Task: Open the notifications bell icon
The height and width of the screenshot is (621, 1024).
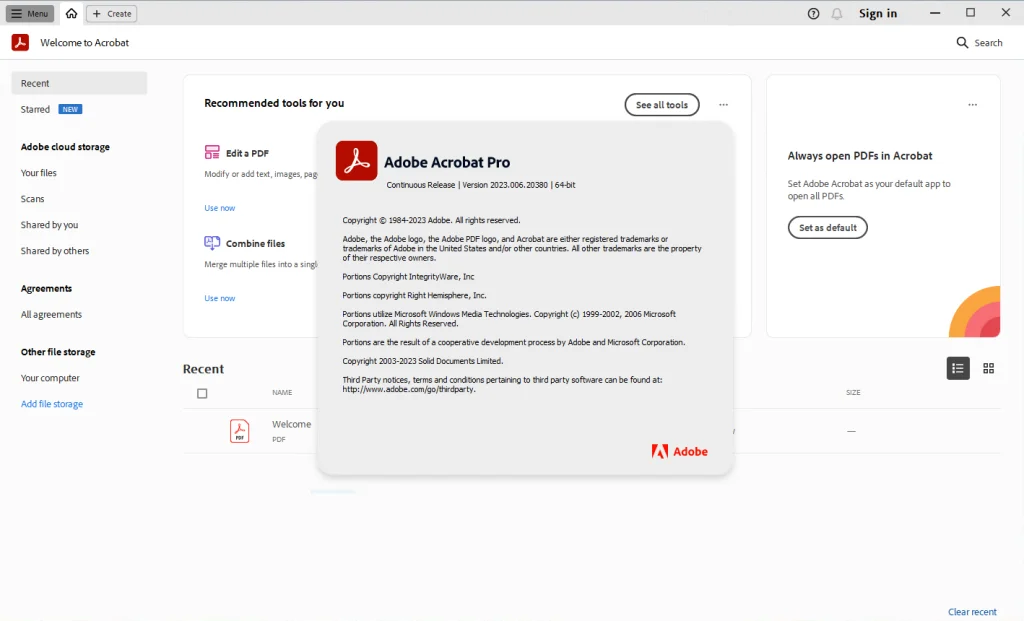Action: point(837,14)
